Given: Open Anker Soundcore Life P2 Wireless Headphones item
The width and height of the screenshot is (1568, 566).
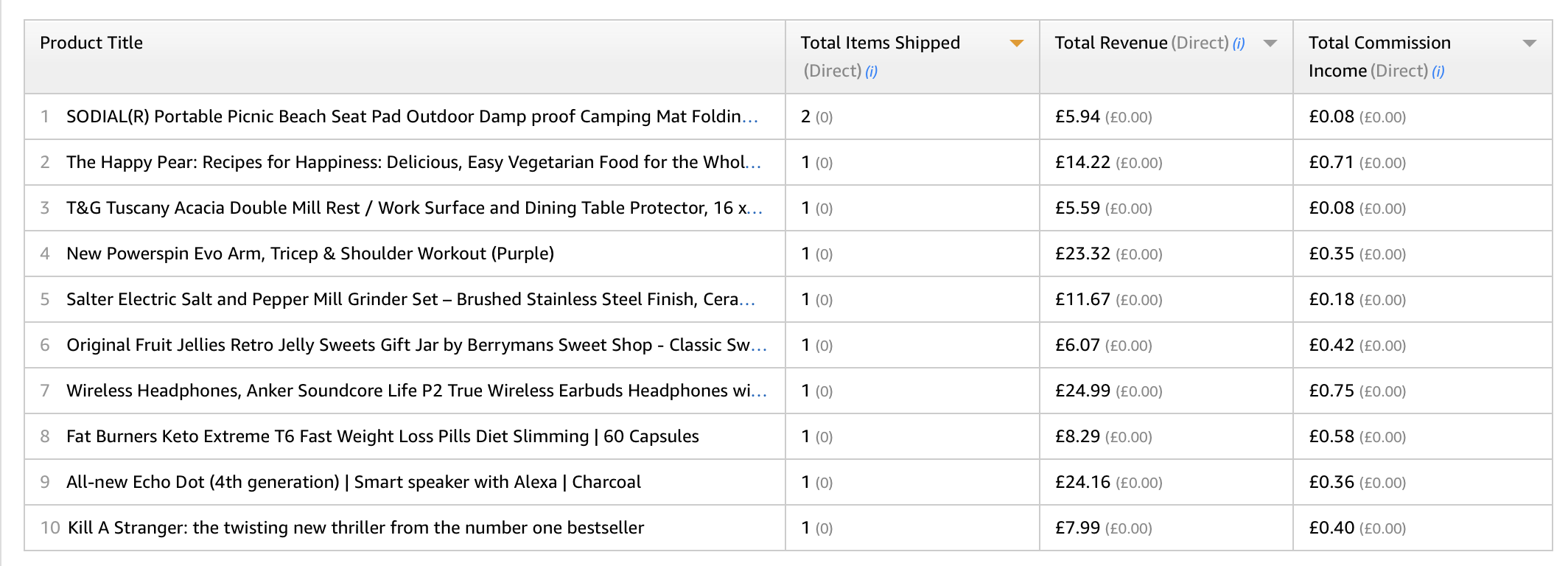Looking at the screenshot, I should pos(416,391).
